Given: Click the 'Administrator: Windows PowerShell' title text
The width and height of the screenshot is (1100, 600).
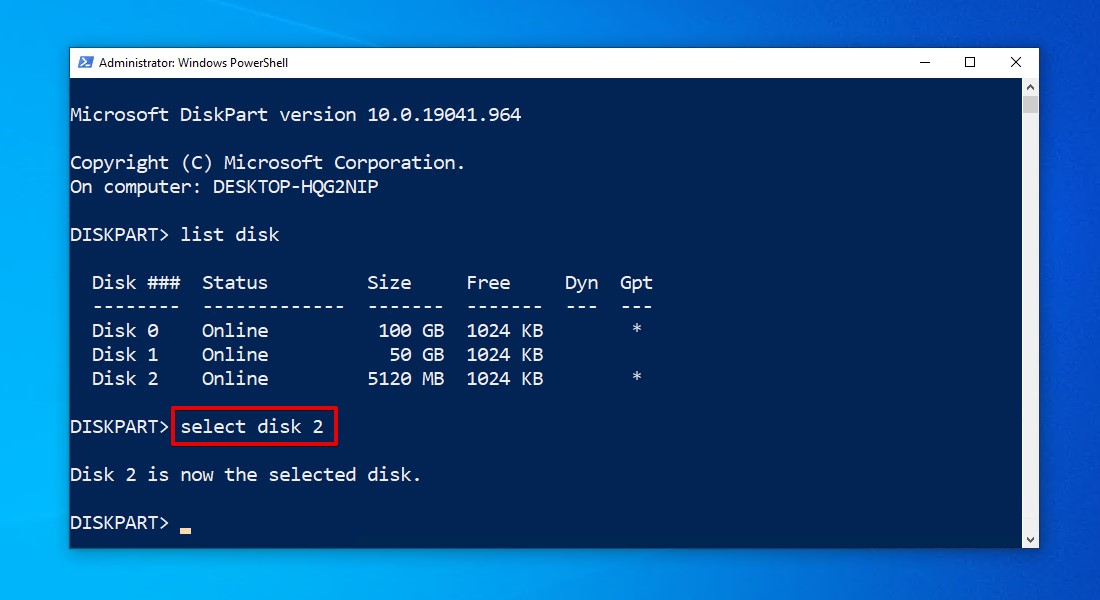Looking at the screenshot, I should 194,62.
